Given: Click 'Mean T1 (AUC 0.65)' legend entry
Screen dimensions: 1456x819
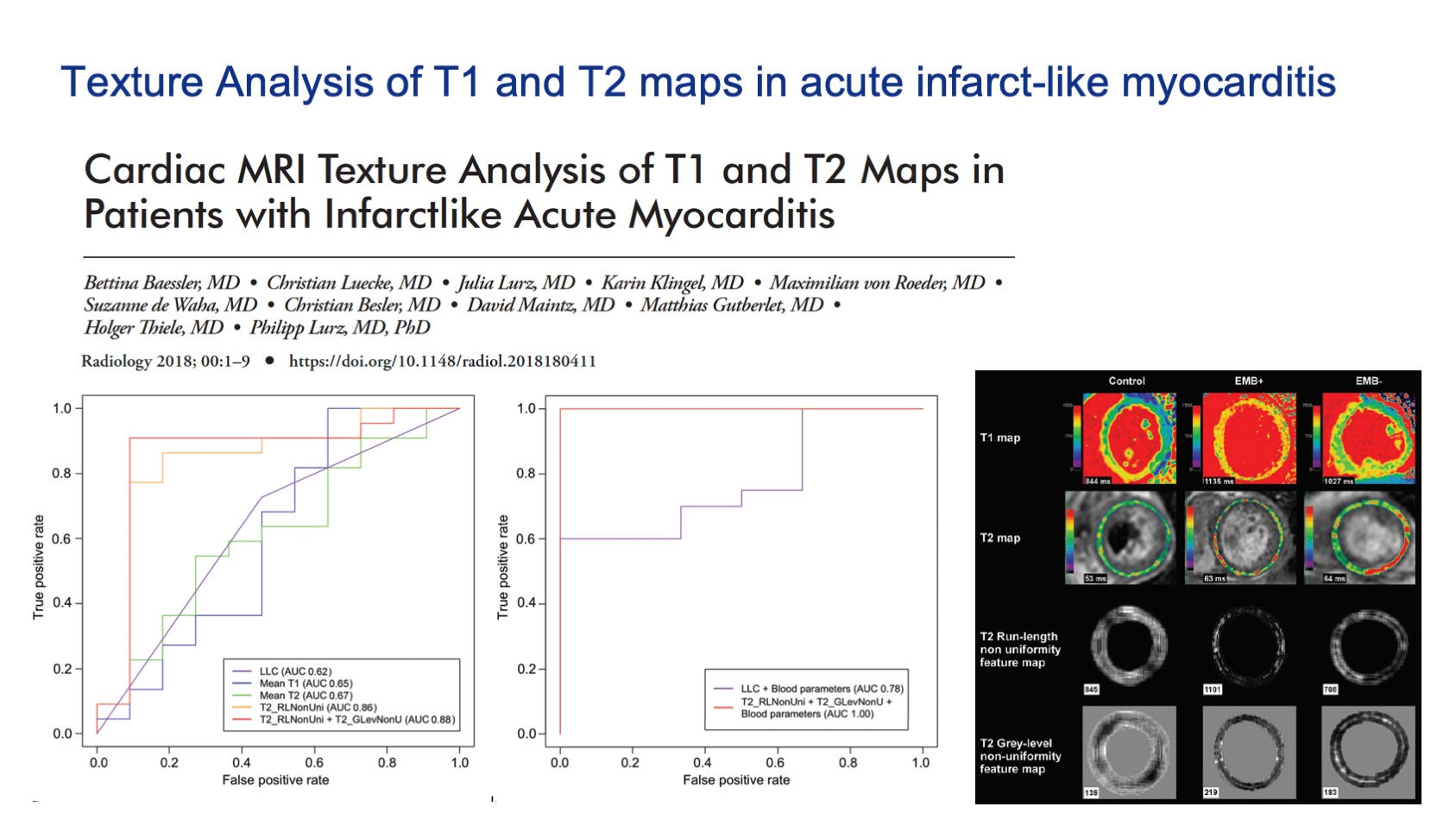Looking at the screenshot, I should [306, 684].
